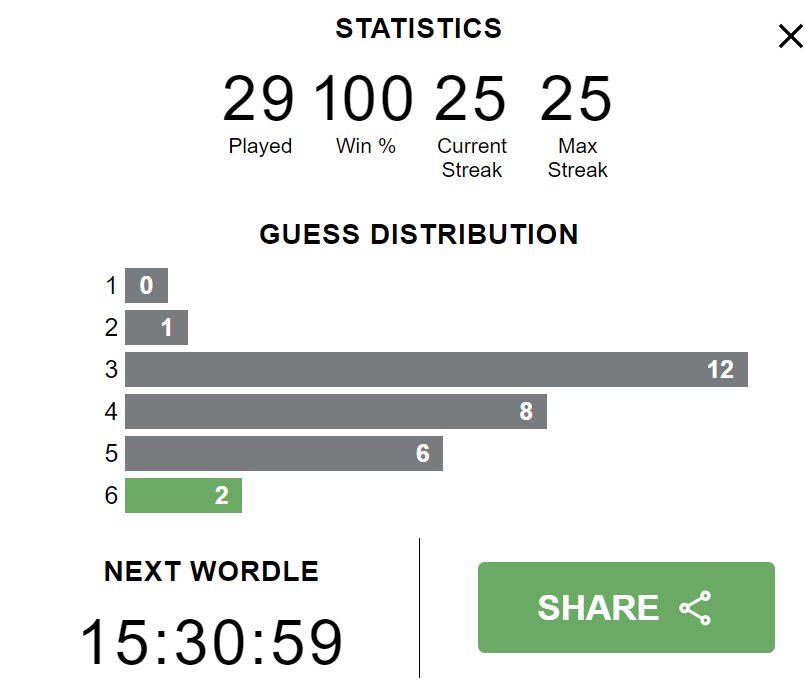Click the Played count 29
The height and width of the screenshot is (681, 805).
tap(258, 98)
